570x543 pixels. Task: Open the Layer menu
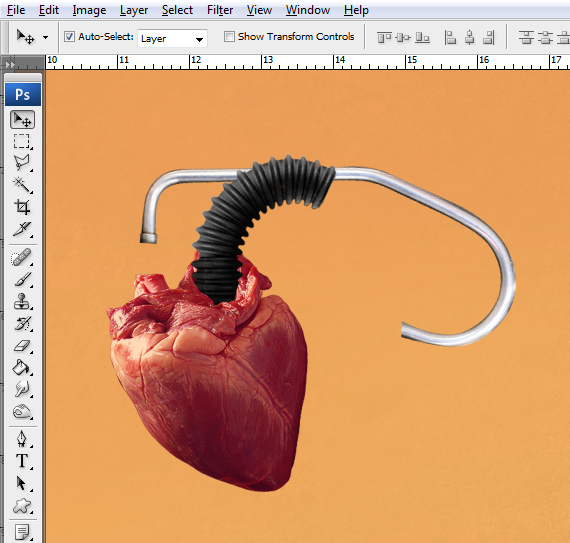tap(134, 10)
